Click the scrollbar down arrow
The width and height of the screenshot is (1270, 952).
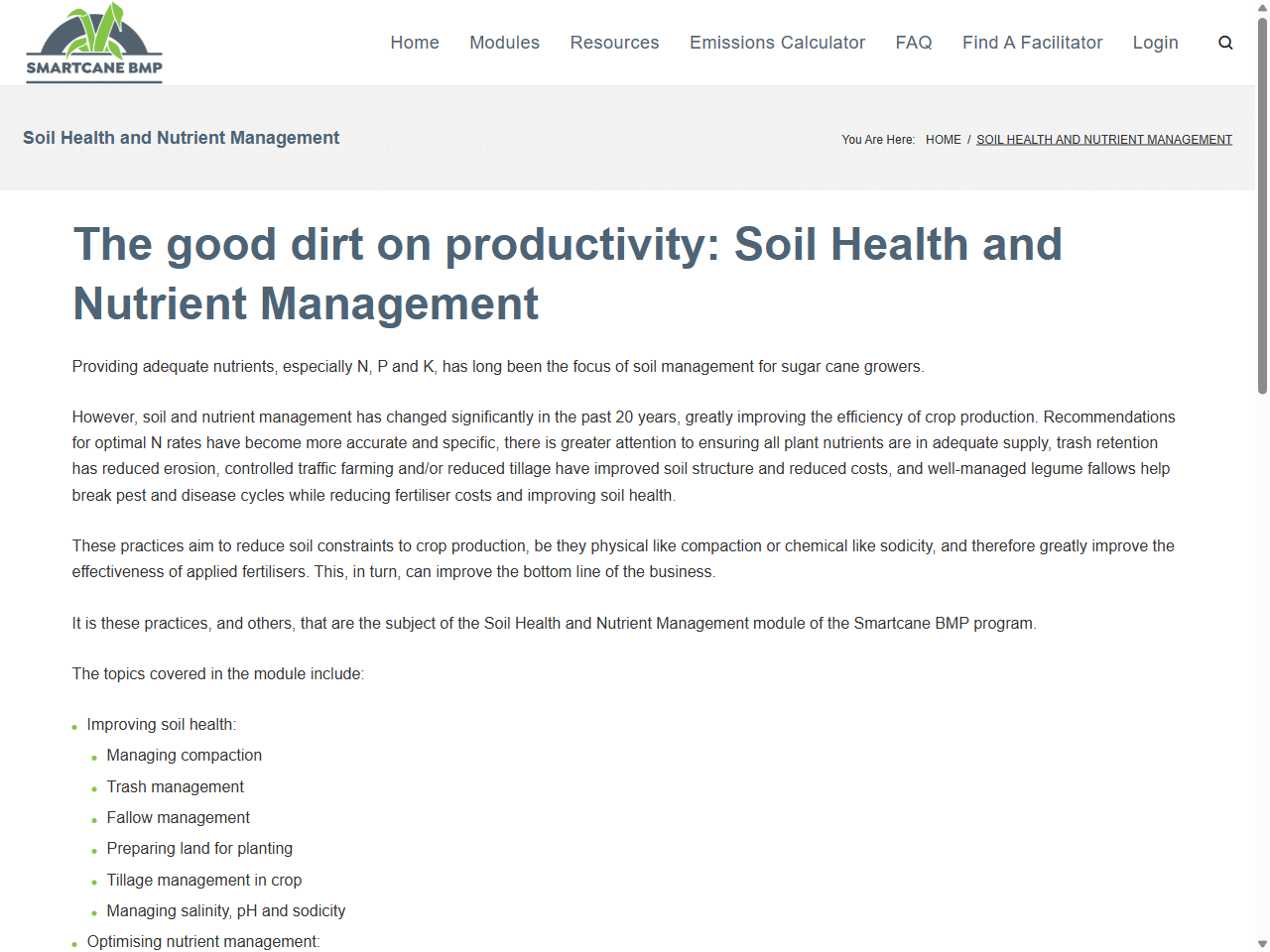click(1261, 943)
